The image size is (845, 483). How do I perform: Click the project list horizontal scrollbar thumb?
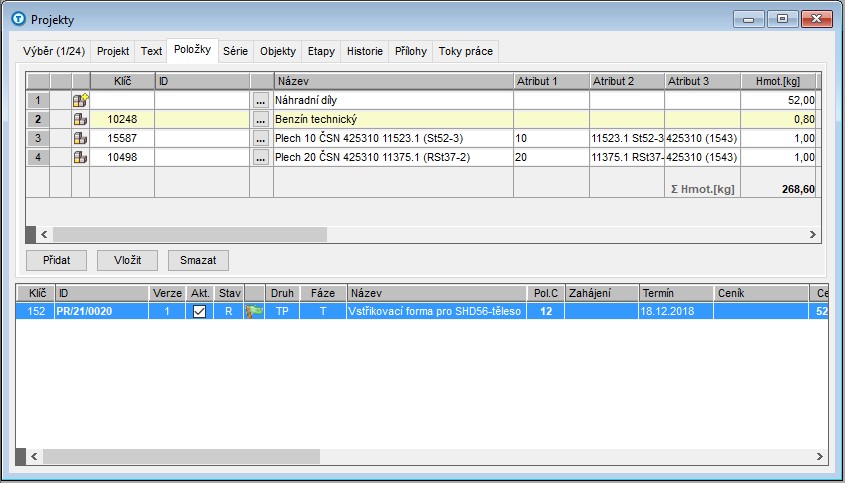181,457
